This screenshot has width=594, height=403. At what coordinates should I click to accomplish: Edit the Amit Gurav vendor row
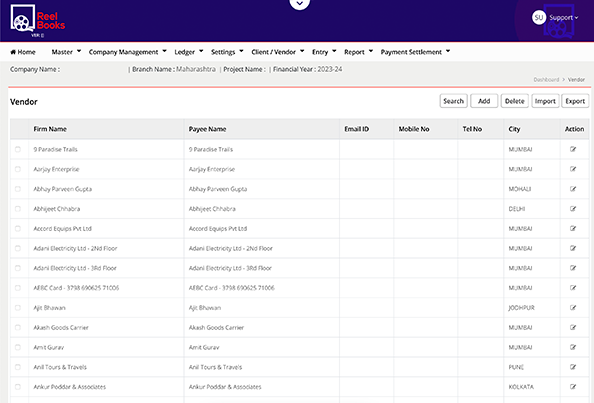(x=573, y=347)
